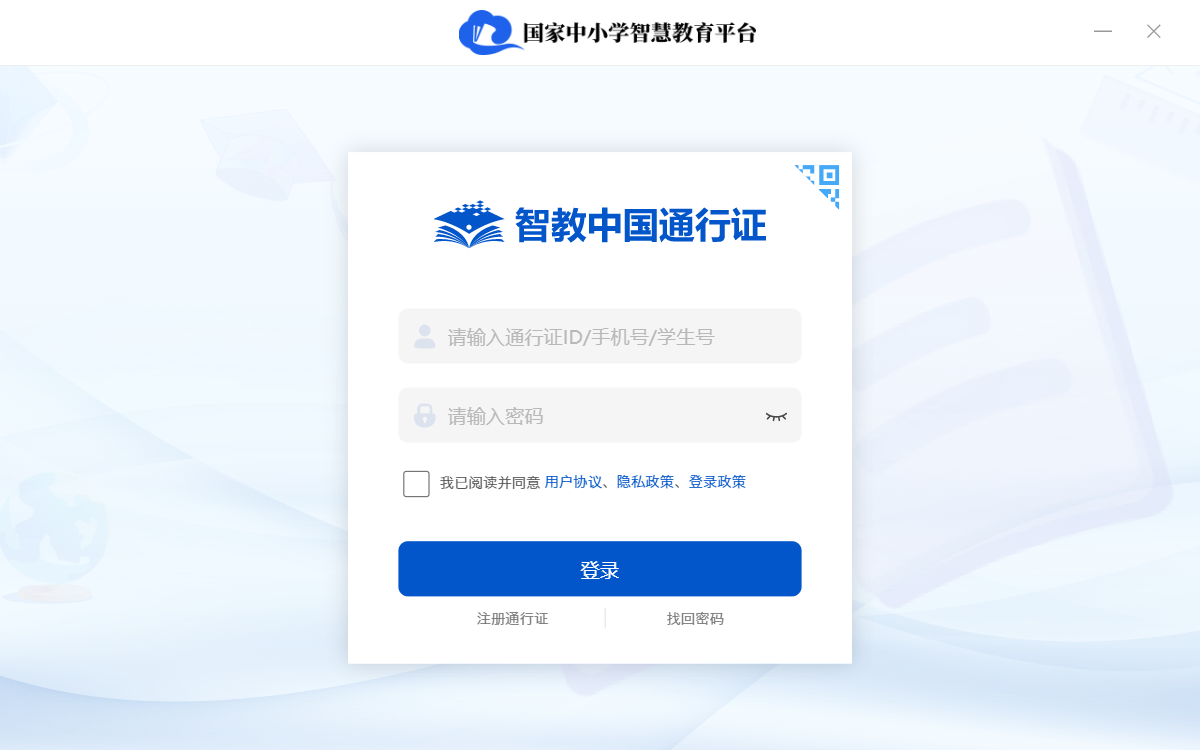This screenshot has width=1200, height=750.
Task: Open the 隐私政策 link
Action: (645, 482)
